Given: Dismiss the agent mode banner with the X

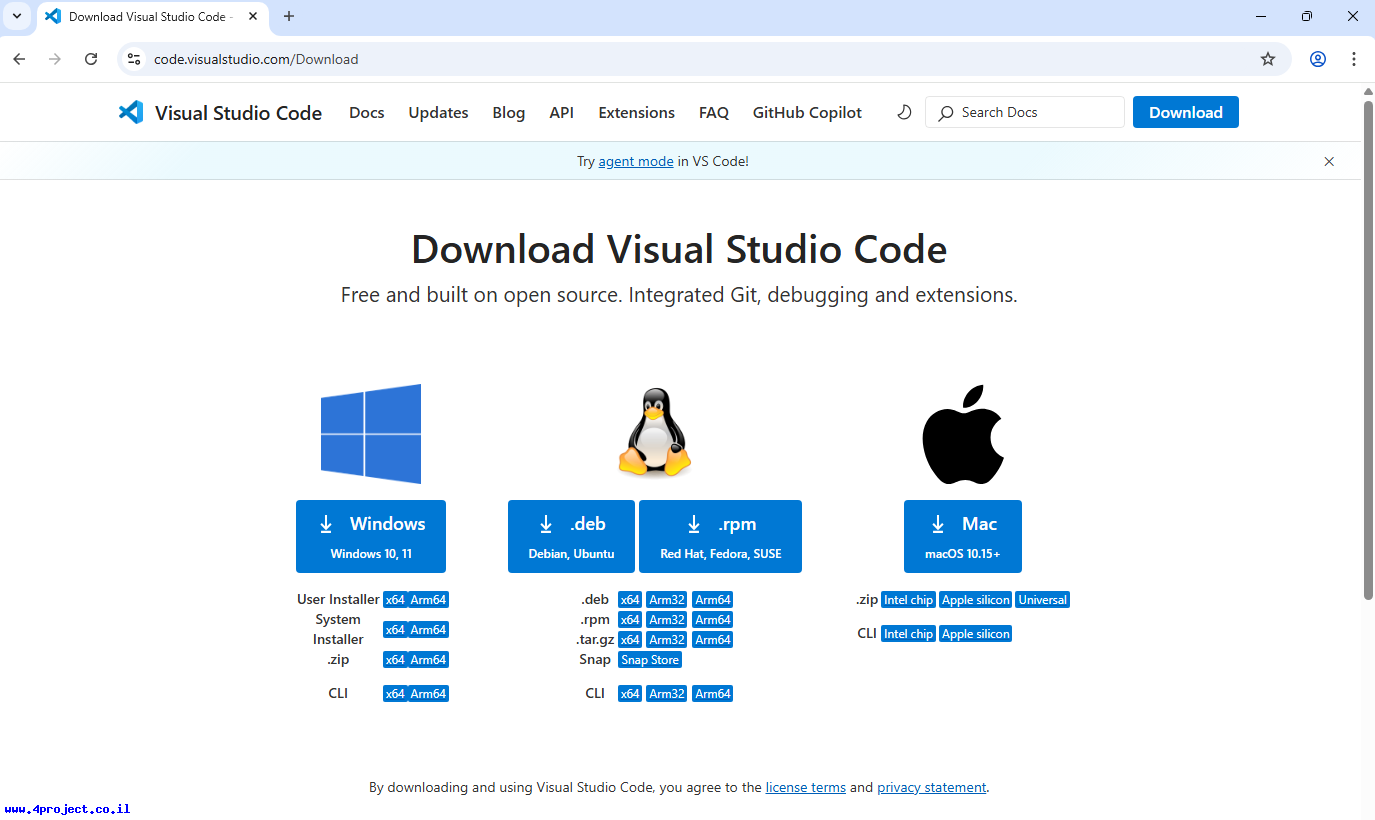Looking at the screenshot, I should pyautogui.click(x=1329, y=161).
